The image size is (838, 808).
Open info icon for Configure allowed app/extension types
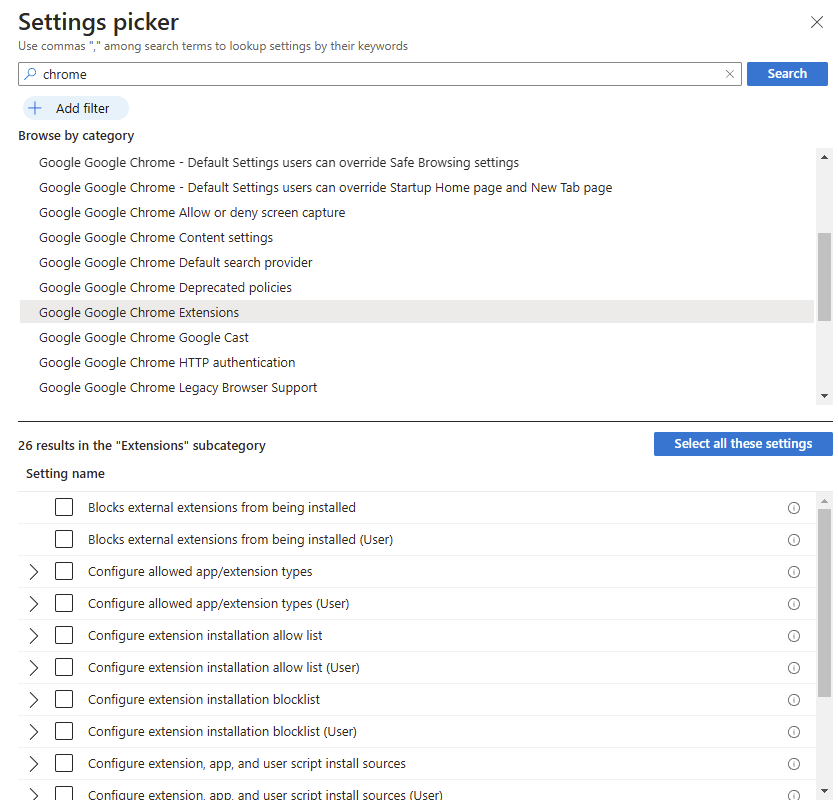pyautogui.click(x=794, y=572)
